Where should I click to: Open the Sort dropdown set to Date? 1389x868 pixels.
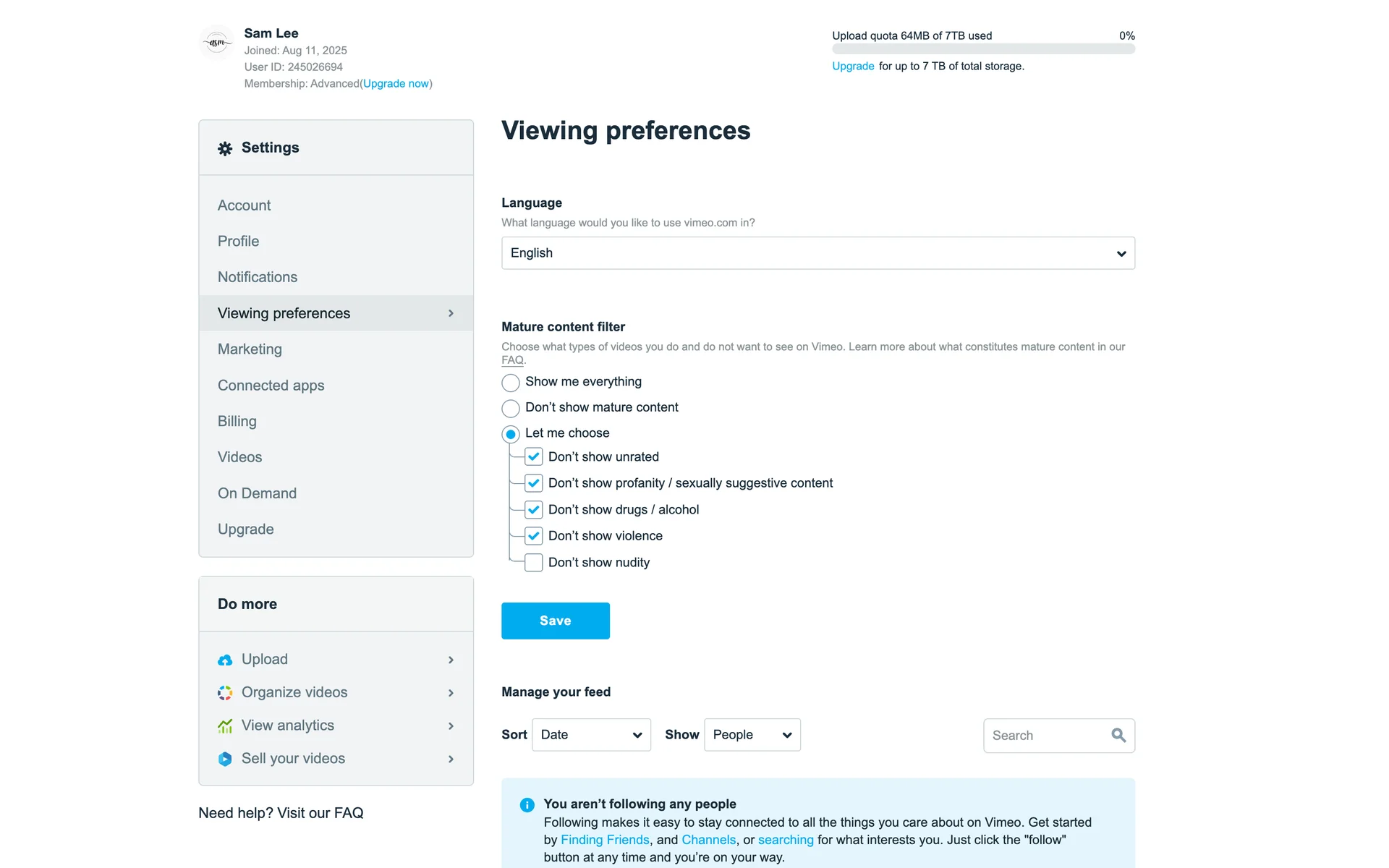point(591,735)
